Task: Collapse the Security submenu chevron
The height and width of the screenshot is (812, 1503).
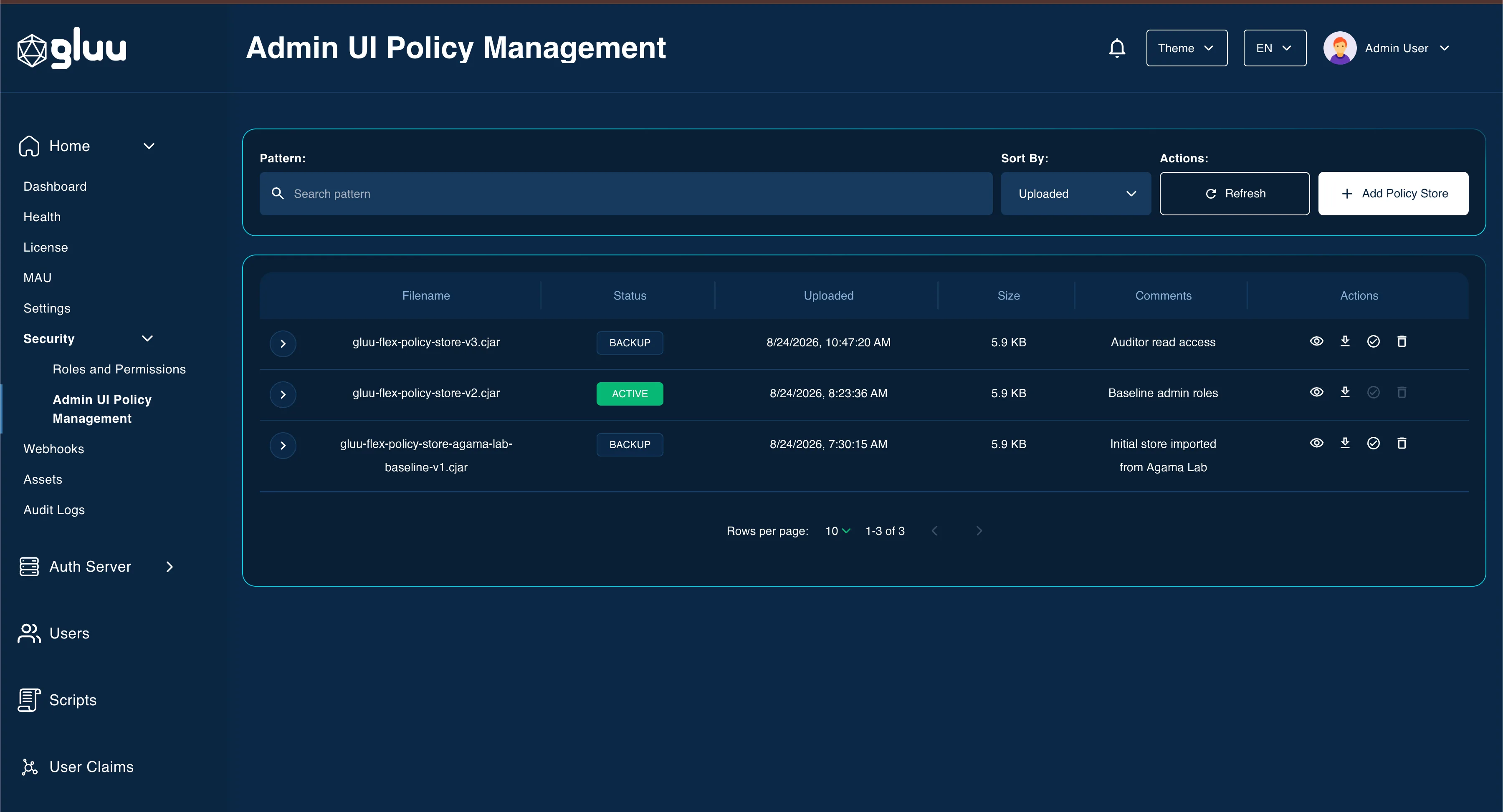Action: coord(148,338)
